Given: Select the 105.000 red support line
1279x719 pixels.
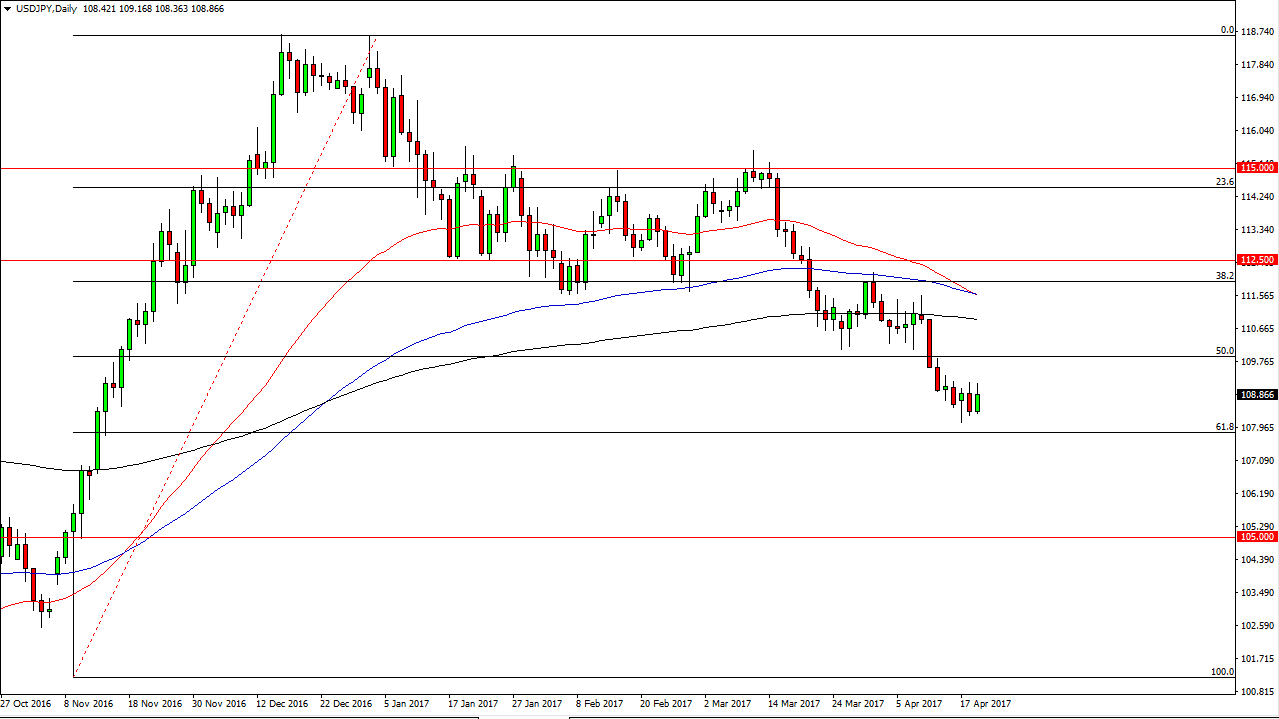Looking at the screenshot, I should [x=600, y=537].
